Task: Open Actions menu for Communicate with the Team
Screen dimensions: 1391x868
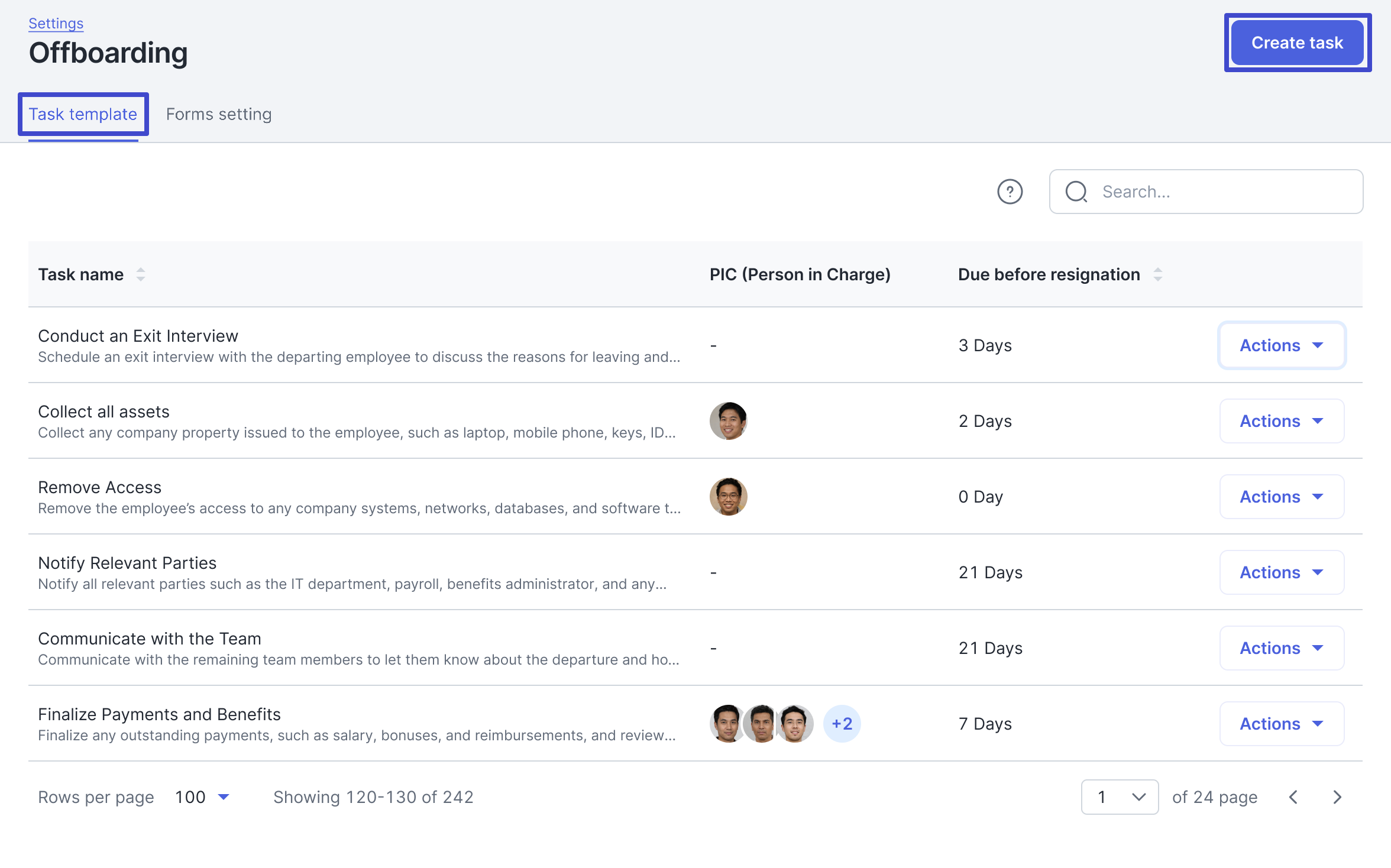Action: point(1282,648)
